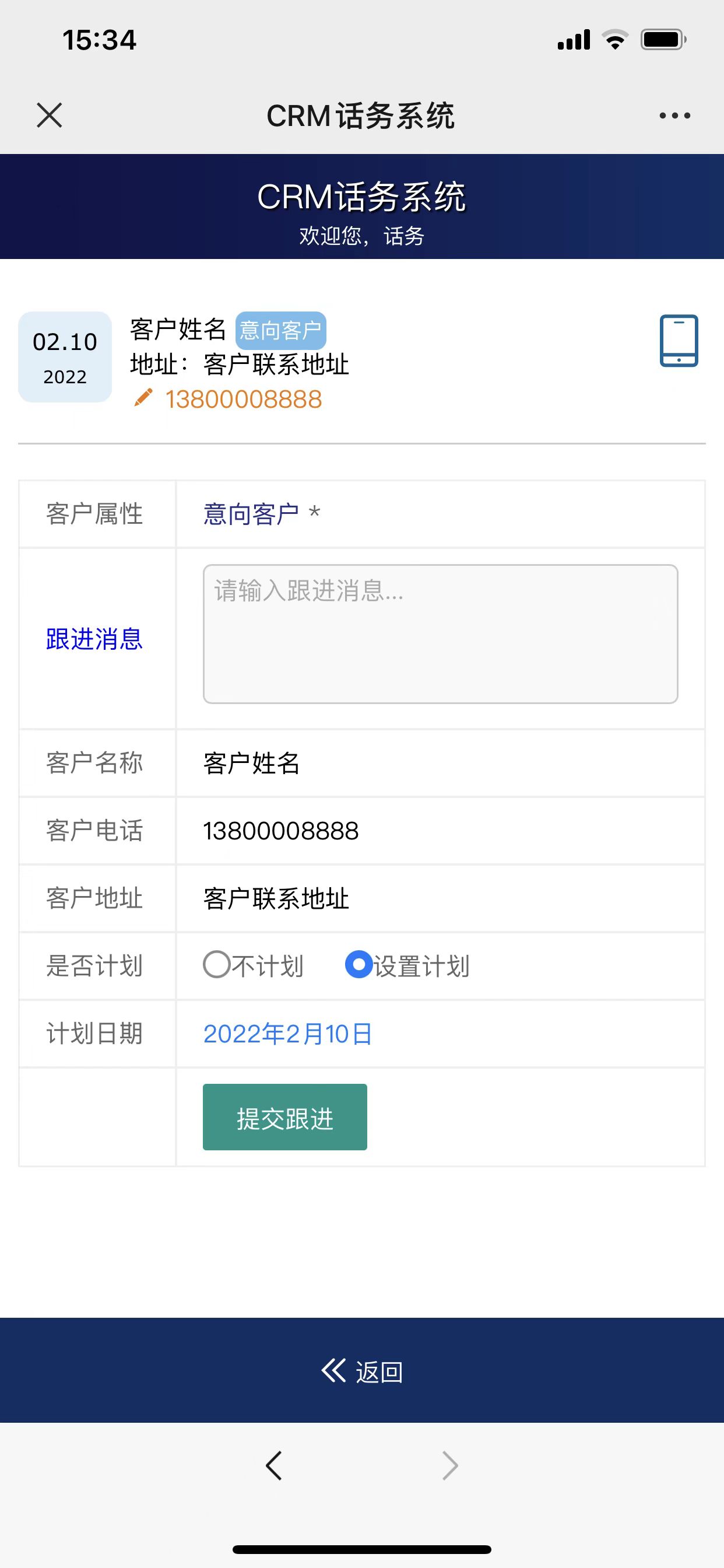
Task: Tap the mobile phone call icon
Action: pos(679,341)
